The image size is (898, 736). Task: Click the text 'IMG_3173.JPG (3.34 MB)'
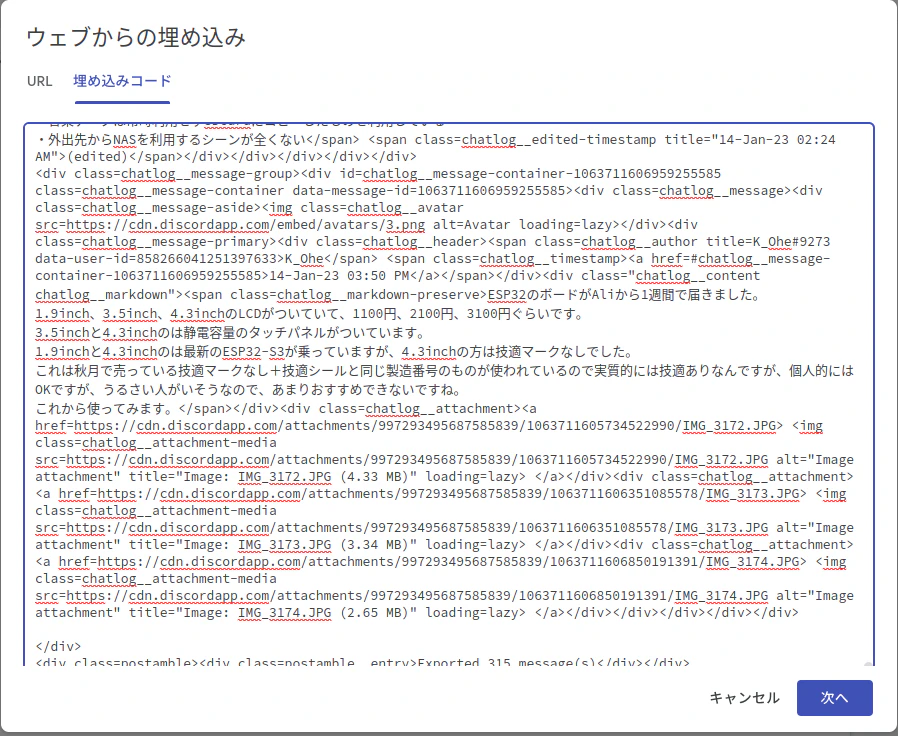[x=322, y=544]
